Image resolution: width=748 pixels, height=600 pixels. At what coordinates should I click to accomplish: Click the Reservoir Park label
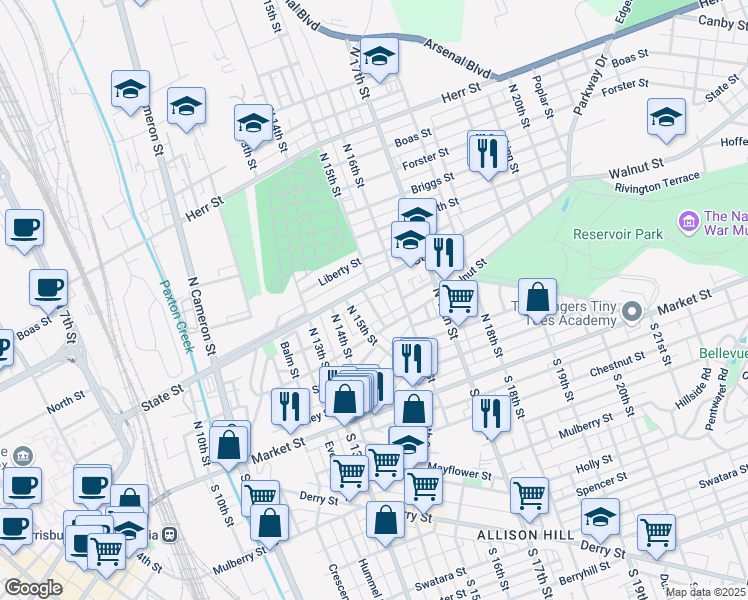point(618,235)
